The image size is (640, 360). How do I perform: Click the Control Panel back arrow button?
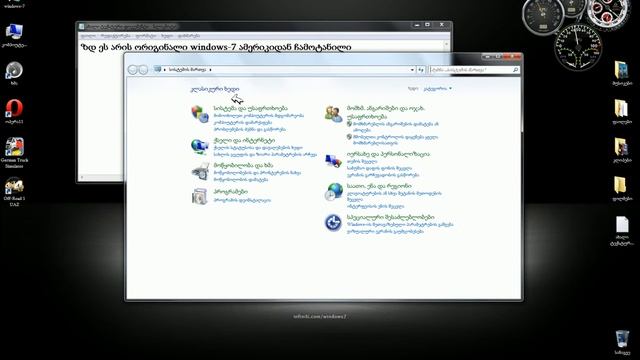pyautogui.click(x=132, y=69)
